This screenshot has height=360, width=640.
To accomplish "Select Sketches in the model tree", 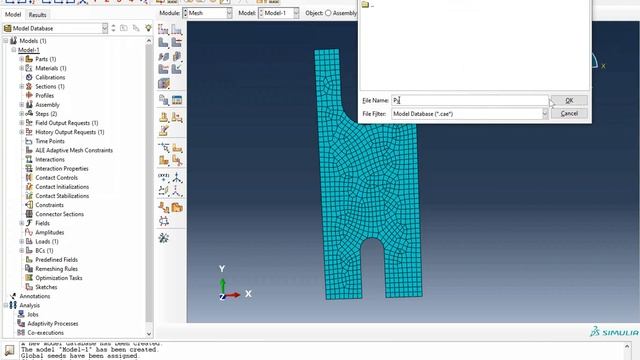I will [46, 287].
